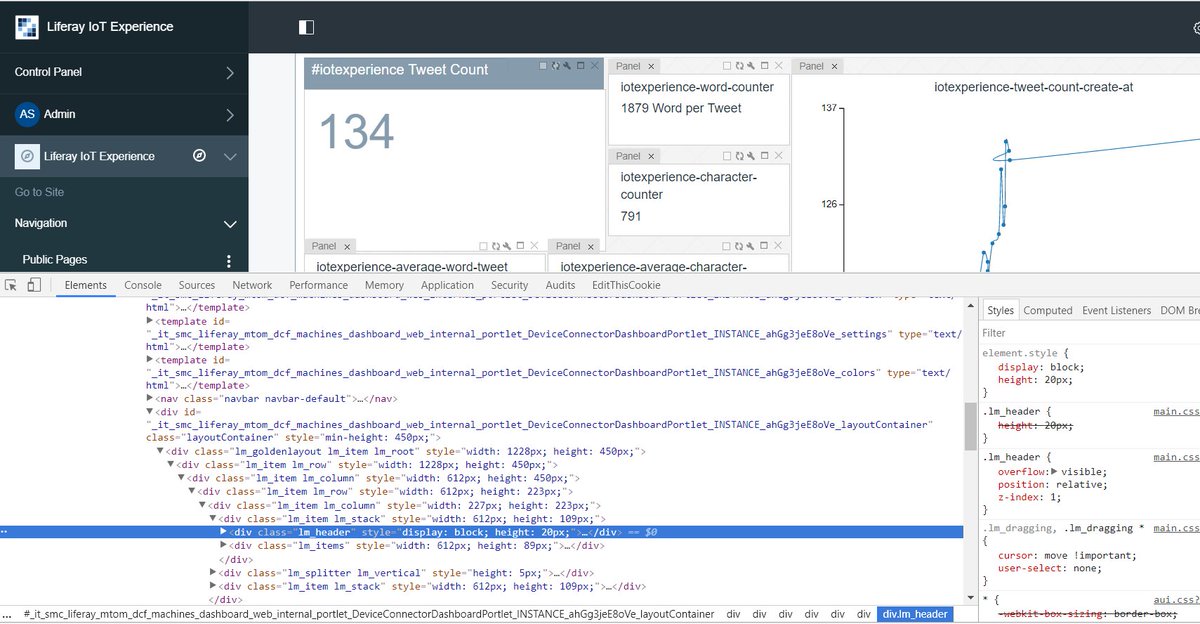Maximize the #iotexperience Tweet Count panel

coord(580,66)
